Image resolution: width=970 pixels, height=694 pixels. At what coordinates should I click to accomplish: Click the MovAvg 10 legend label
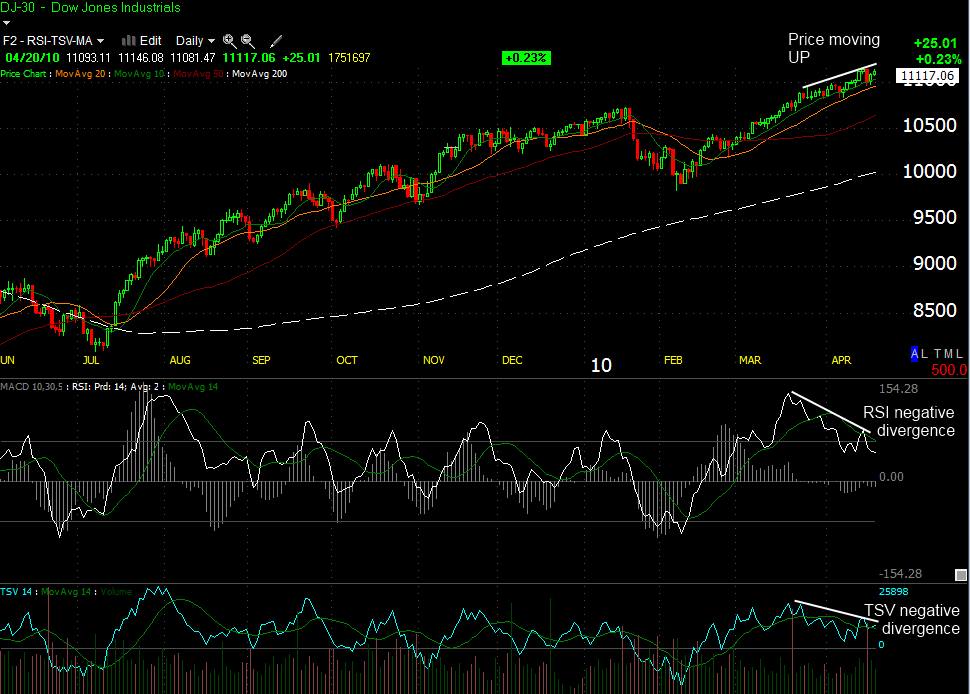tap(139, 74)
